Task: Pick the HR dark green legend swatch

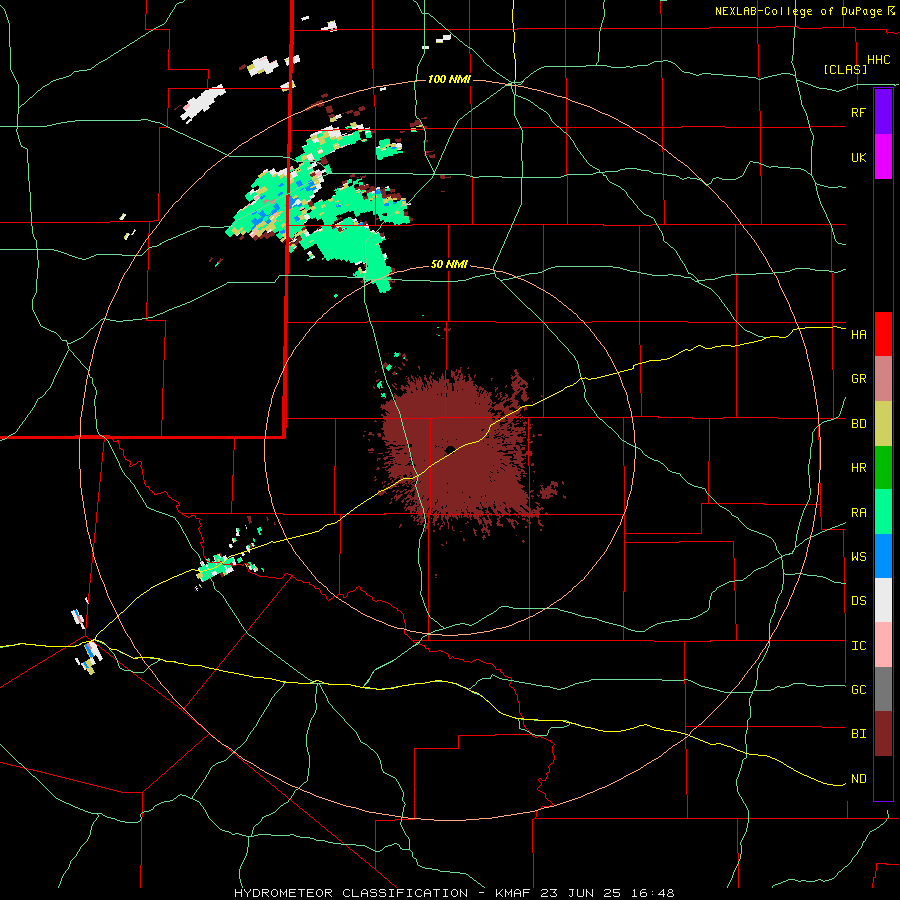Action: (883, 468)
